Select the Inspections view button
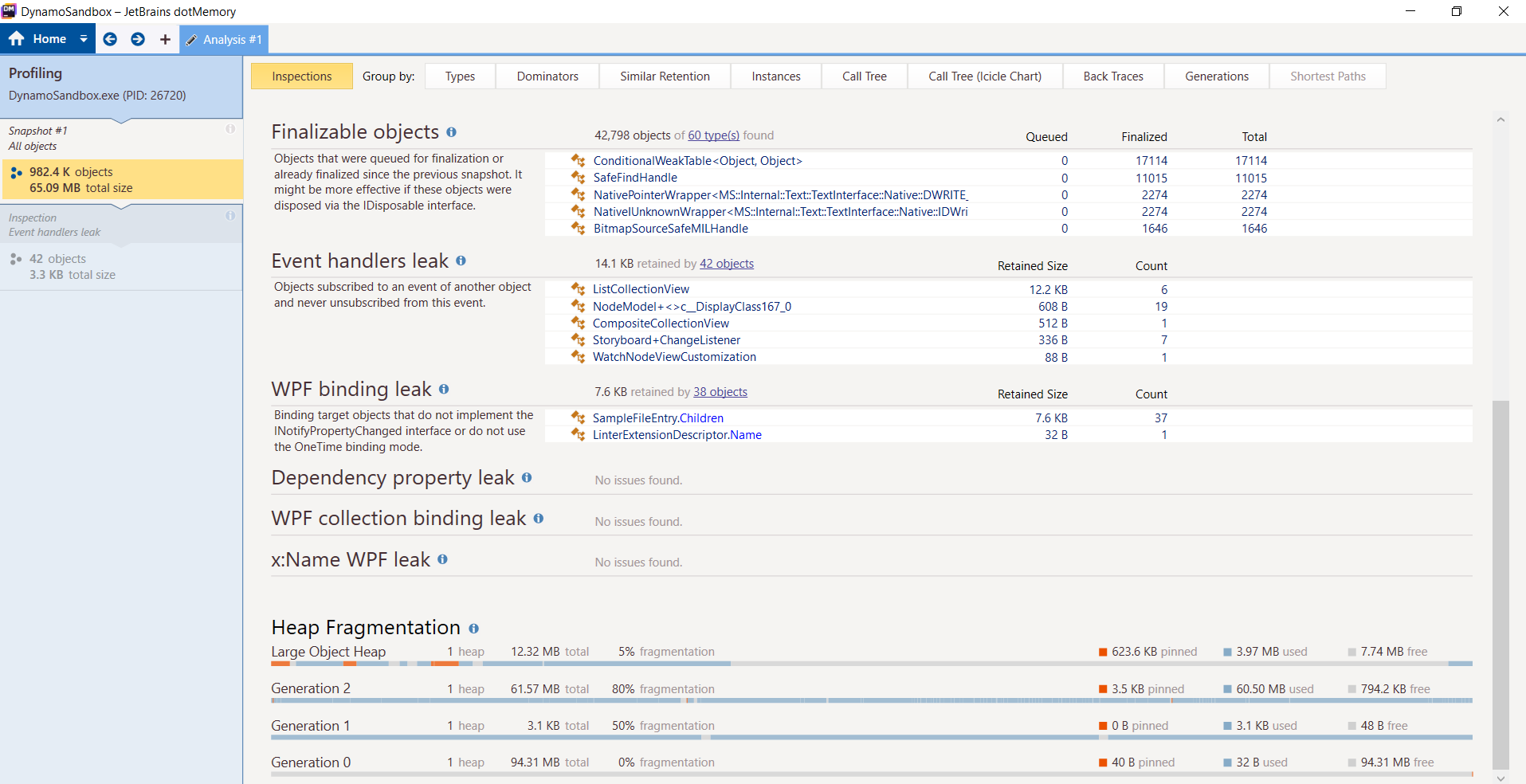 point(302,76)
